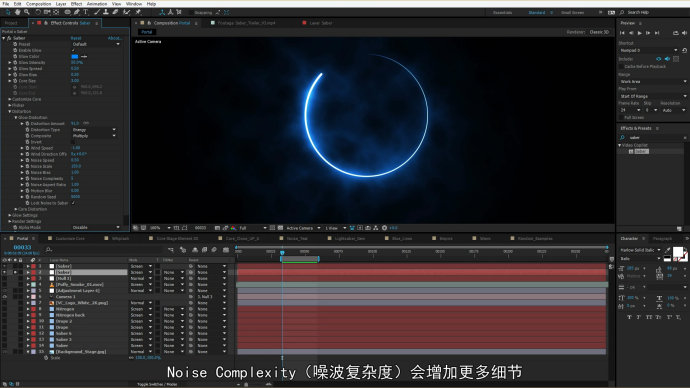Toggle video inclusion eye icon in Preview
The width and height of the screenshot is (690, 388).
pyautogui.click(x=659, y=59)
